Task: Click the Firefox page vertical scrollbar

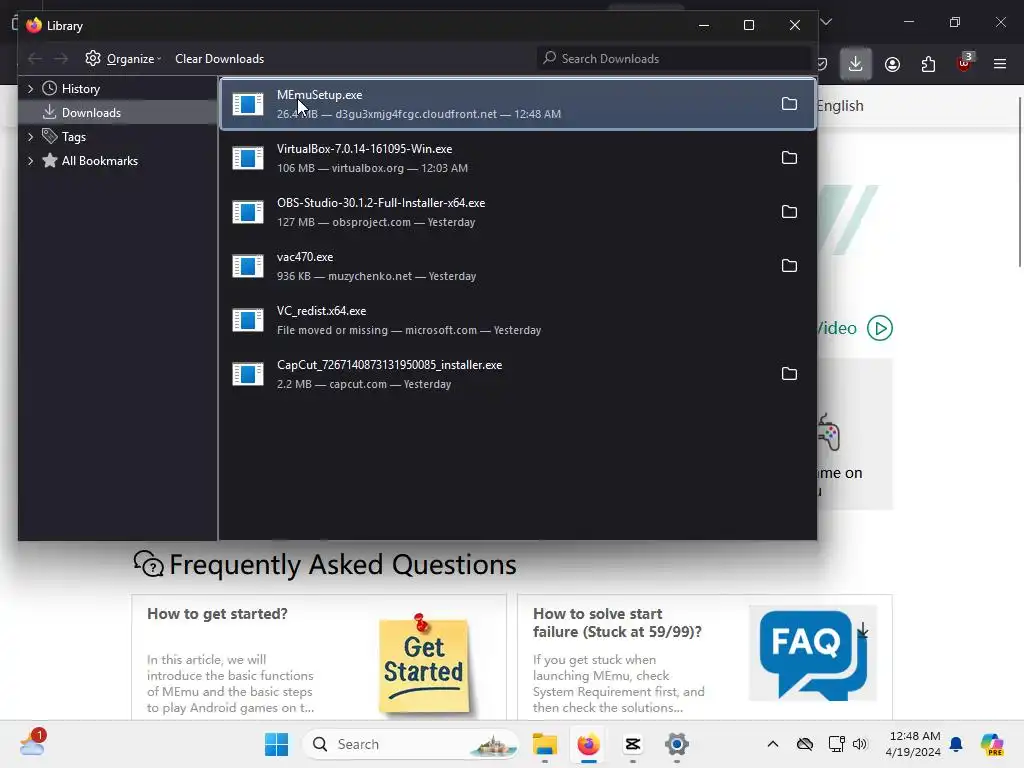Action: pyautogui.click(x=1019, y=181)
